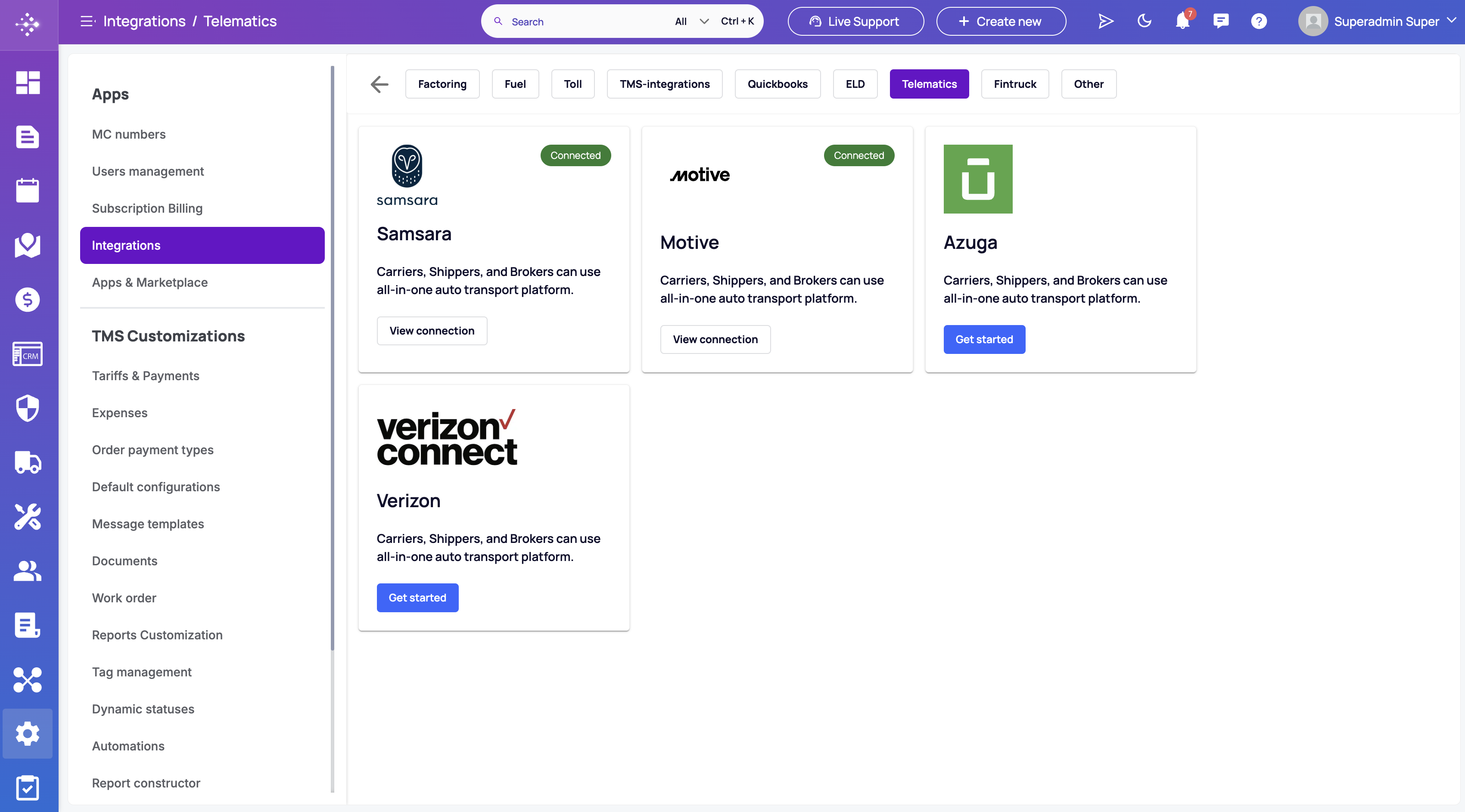Open the CRM icon in sidebar
Viewport: 1465px width, 812px height.
click(27, 354)
